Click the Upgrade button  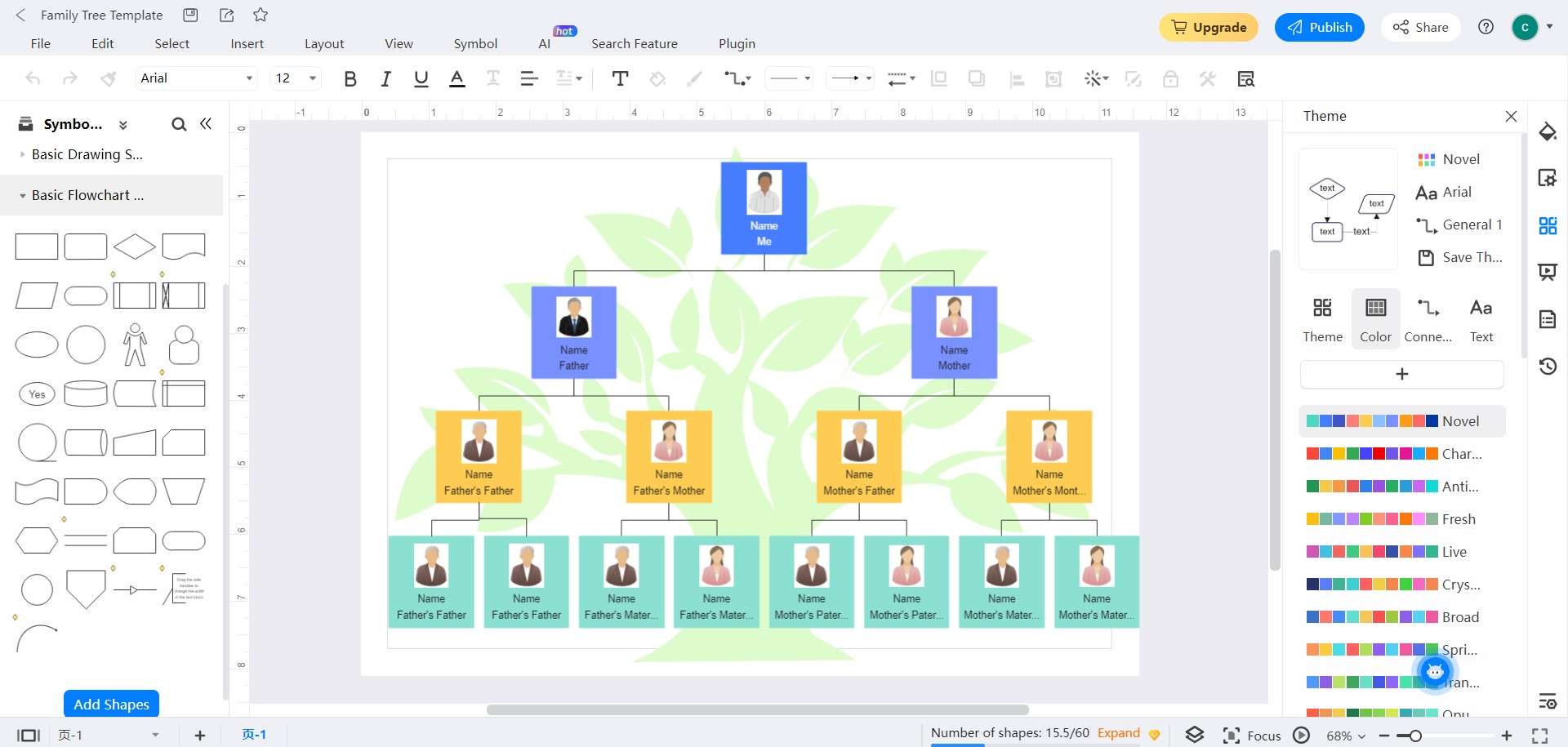click(1209, 27)
